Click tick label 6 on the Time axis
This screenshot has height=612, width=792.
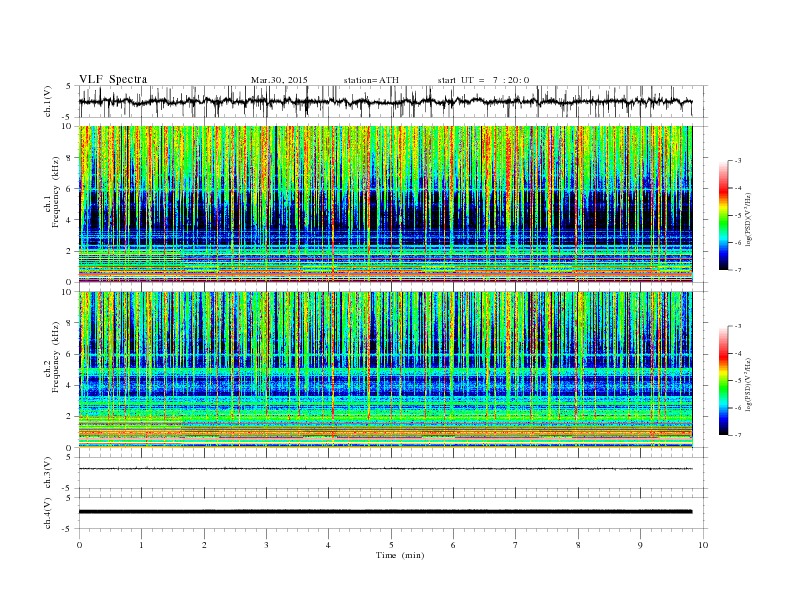click(x=453, y=545)
